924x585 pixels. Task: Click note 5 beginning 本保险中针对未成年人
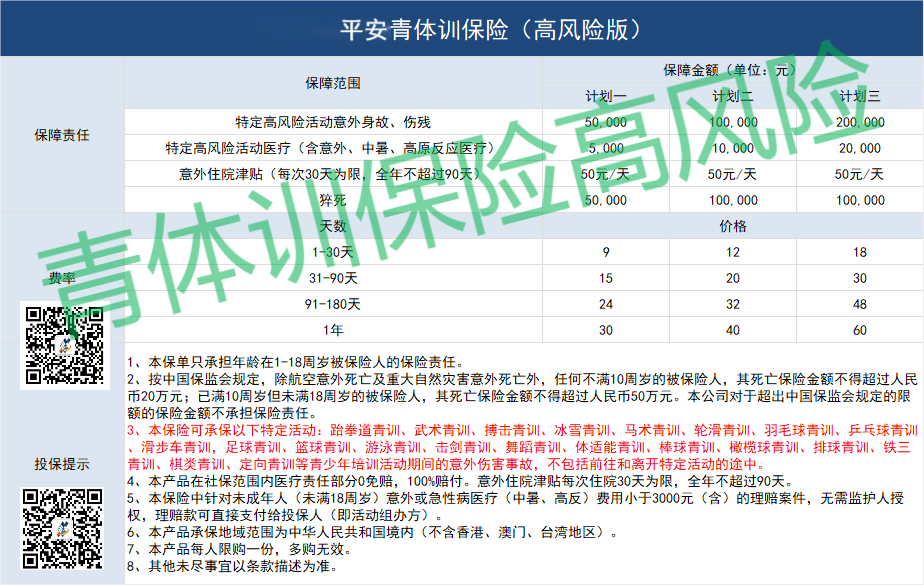[x=516, y=507]
